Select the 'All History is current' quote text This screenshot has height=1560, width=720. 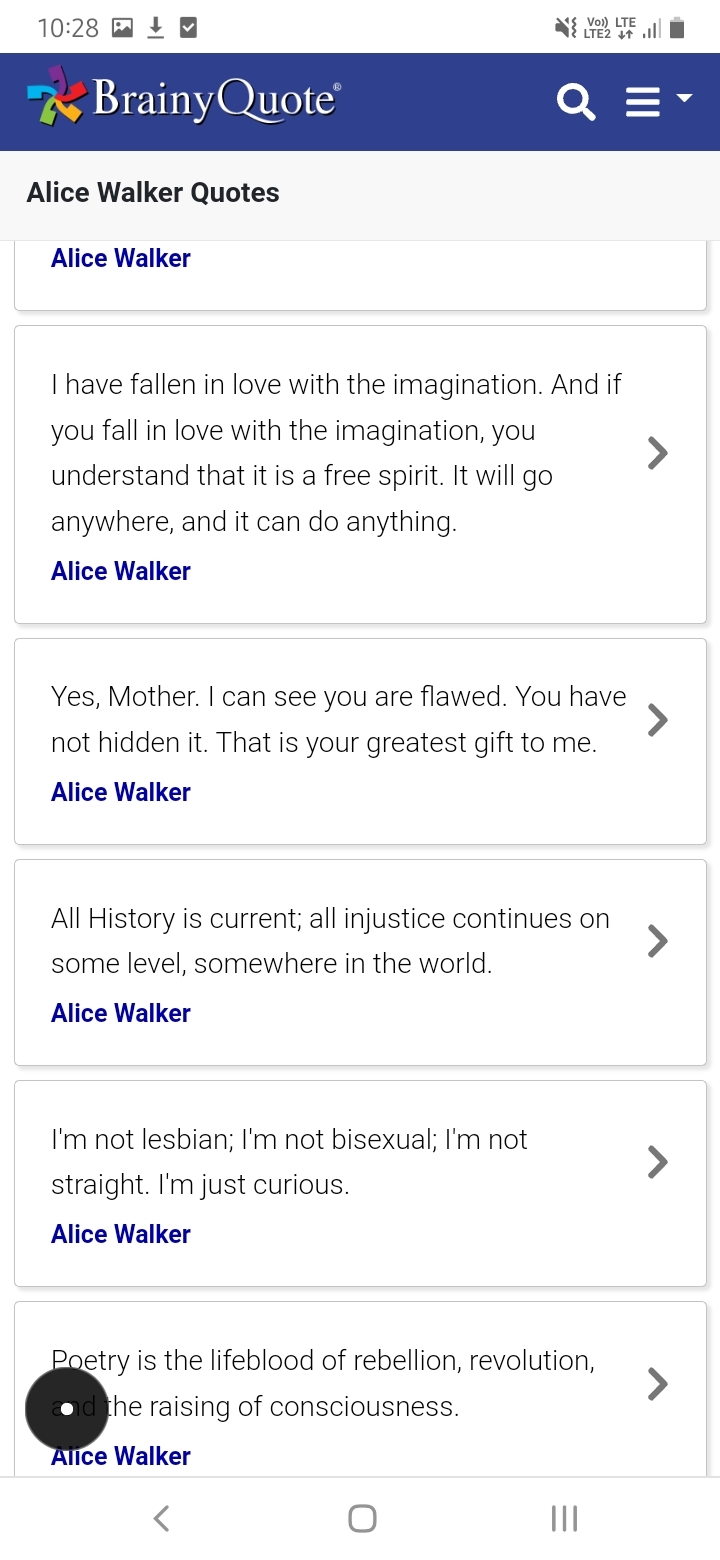(x=330, y=941)
